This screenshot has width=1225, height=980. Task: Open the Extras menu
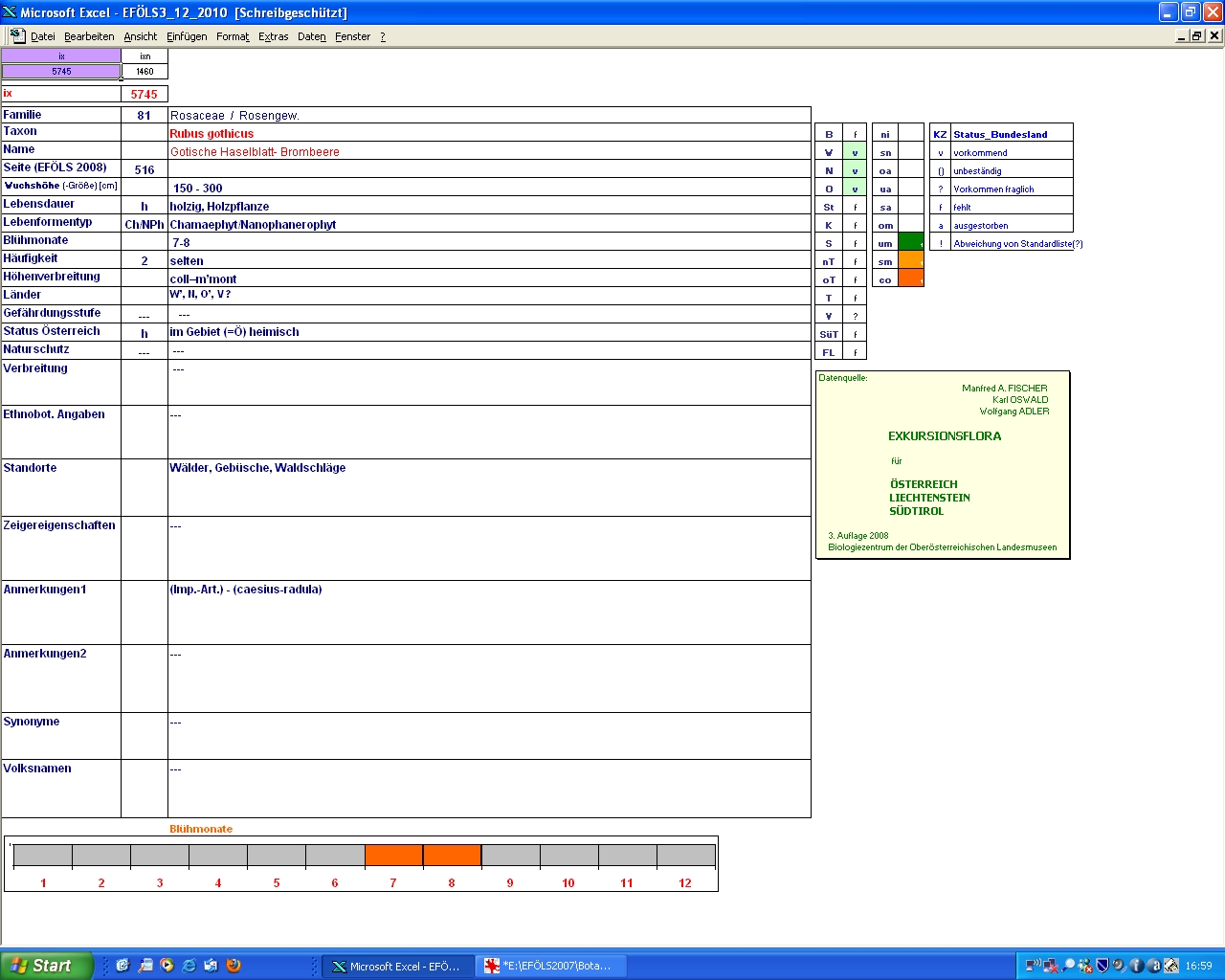[x=274, y=36]
